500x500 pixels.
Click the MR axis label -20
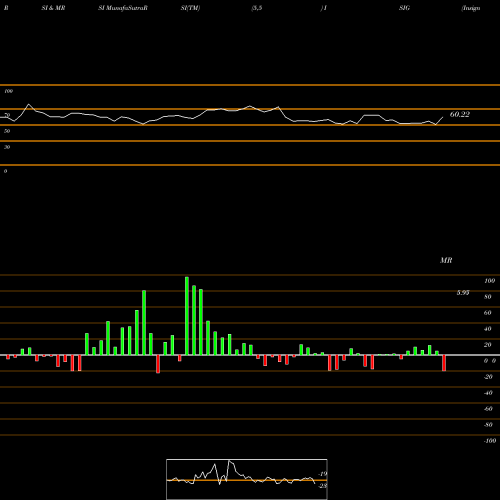click(488, 377)
